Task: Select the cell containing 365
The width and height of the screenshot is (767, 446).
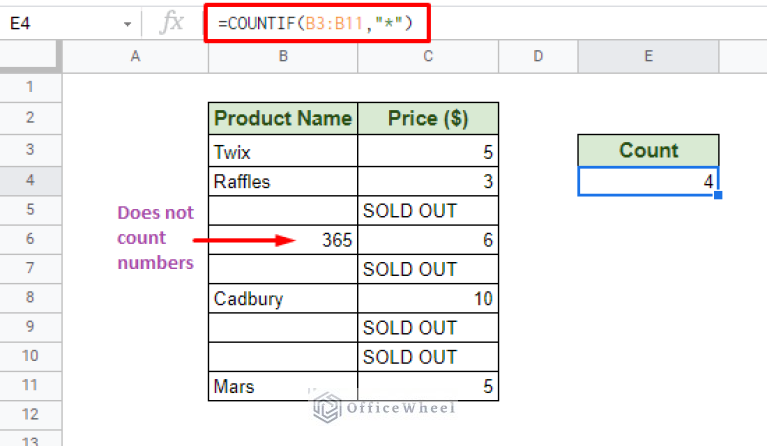Action: coord(283,240)
